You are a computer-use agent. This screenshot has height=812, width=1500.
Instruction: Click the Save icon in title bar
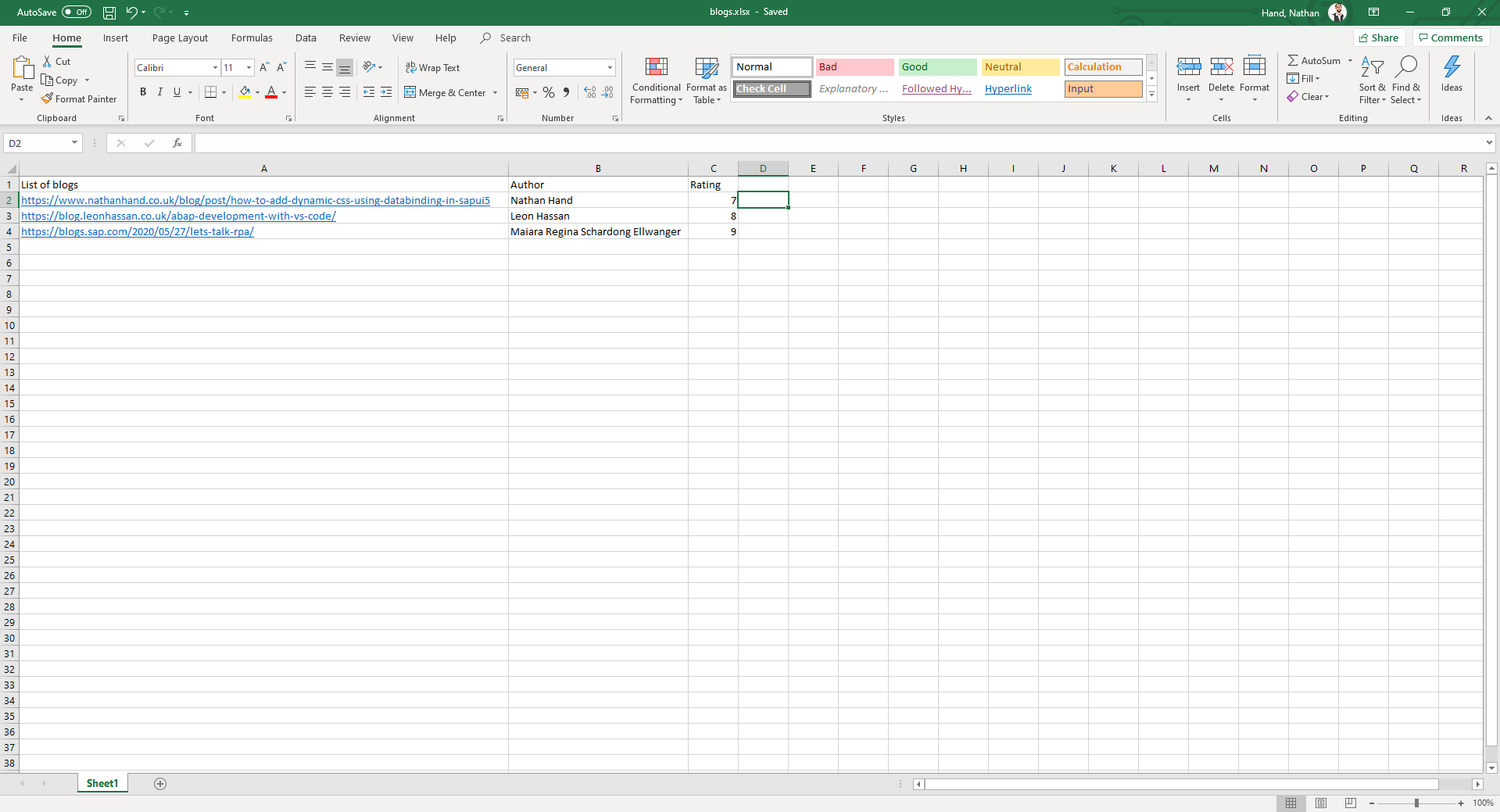pos(109,13)
